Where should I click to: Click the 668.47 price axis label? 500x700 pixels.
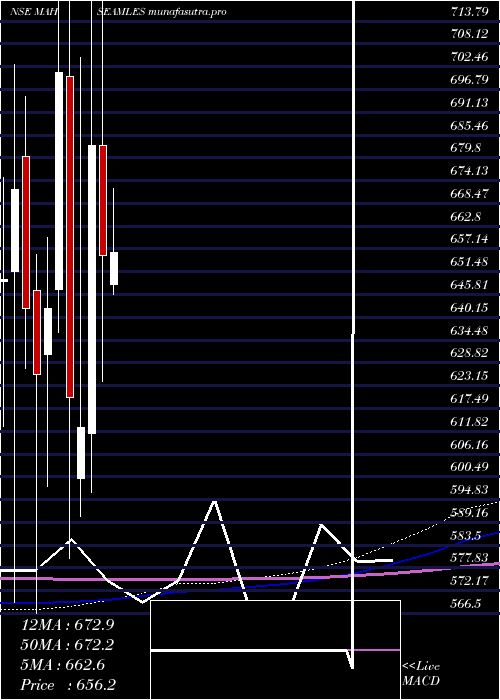pyautogui.click(x=470, y=194)
